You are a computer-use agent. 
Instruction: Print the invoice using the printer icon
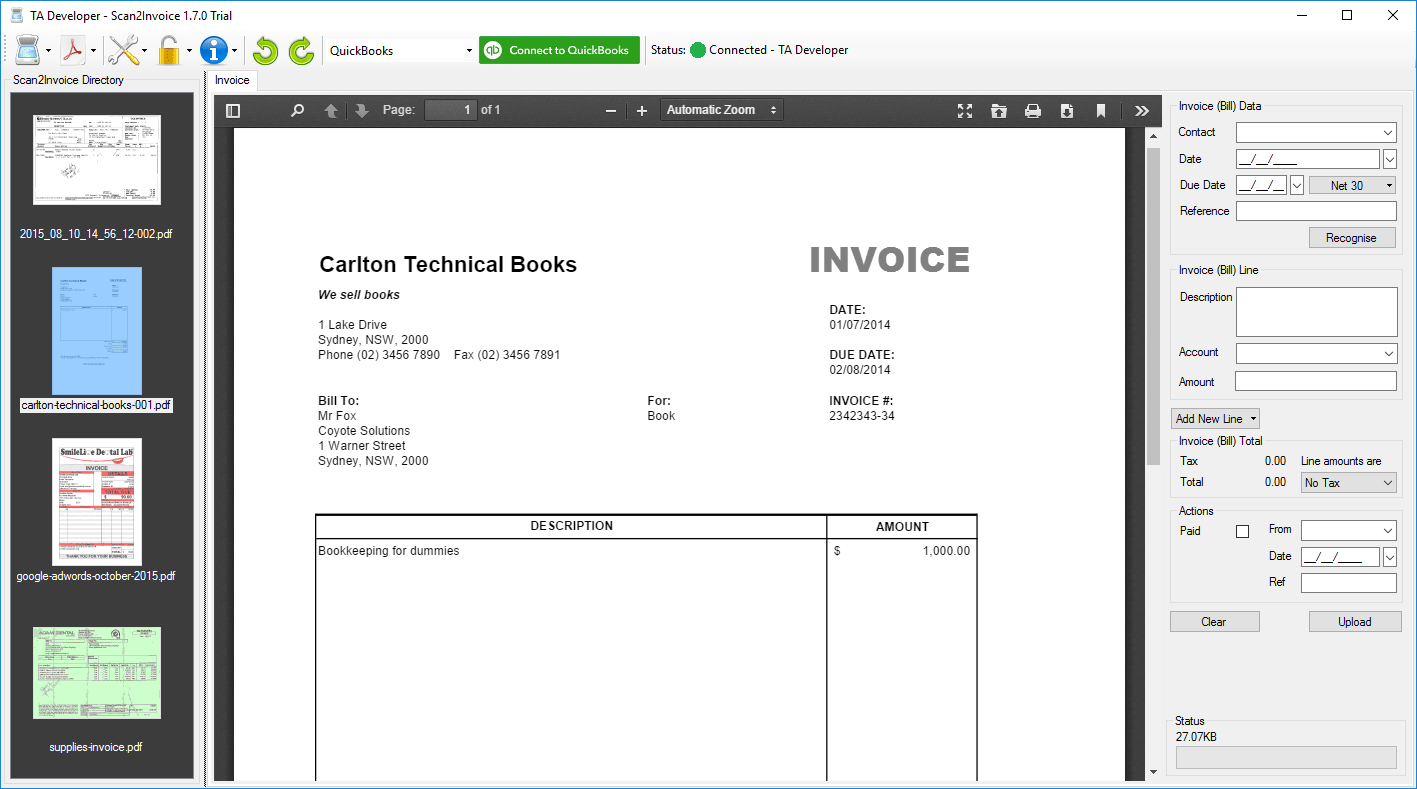tap(1032, 110)
